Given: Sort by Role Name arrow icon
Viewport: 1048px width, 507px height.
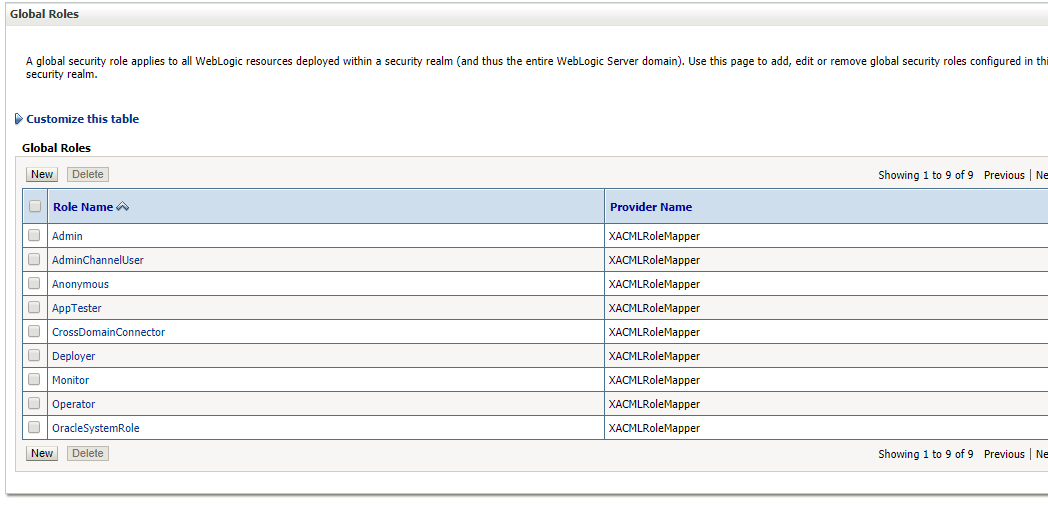Looking at the screenshot, I should [x=122, y=207].
